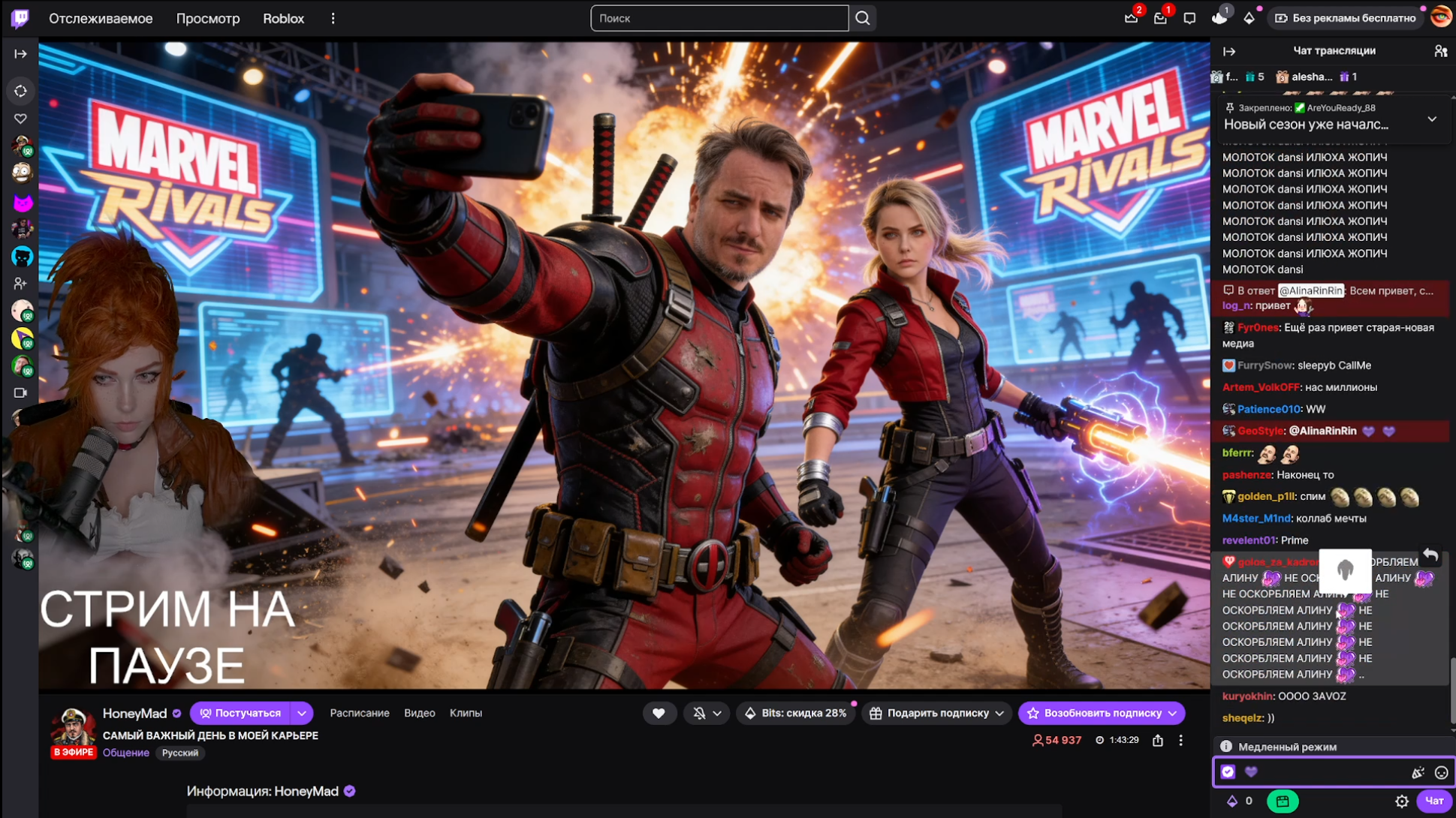Expand the pinned message chevron
The image size is (1456, 818).
tap(1432, 119)
